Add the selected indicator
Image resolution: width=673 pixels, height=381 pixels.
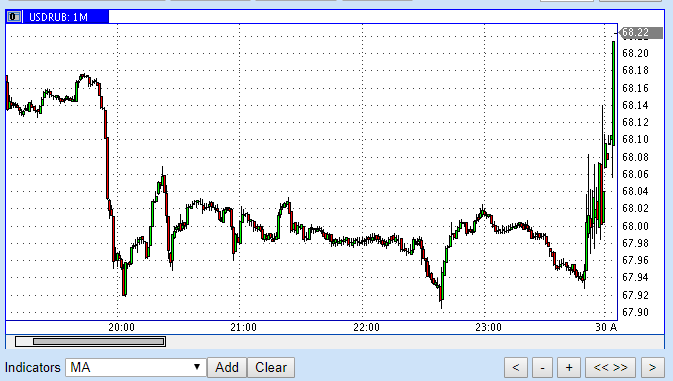227,368
